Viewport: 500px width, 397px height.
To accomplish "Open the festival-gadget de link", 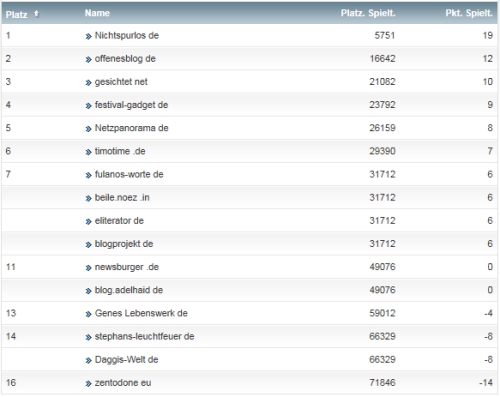I will pos(131,105).
